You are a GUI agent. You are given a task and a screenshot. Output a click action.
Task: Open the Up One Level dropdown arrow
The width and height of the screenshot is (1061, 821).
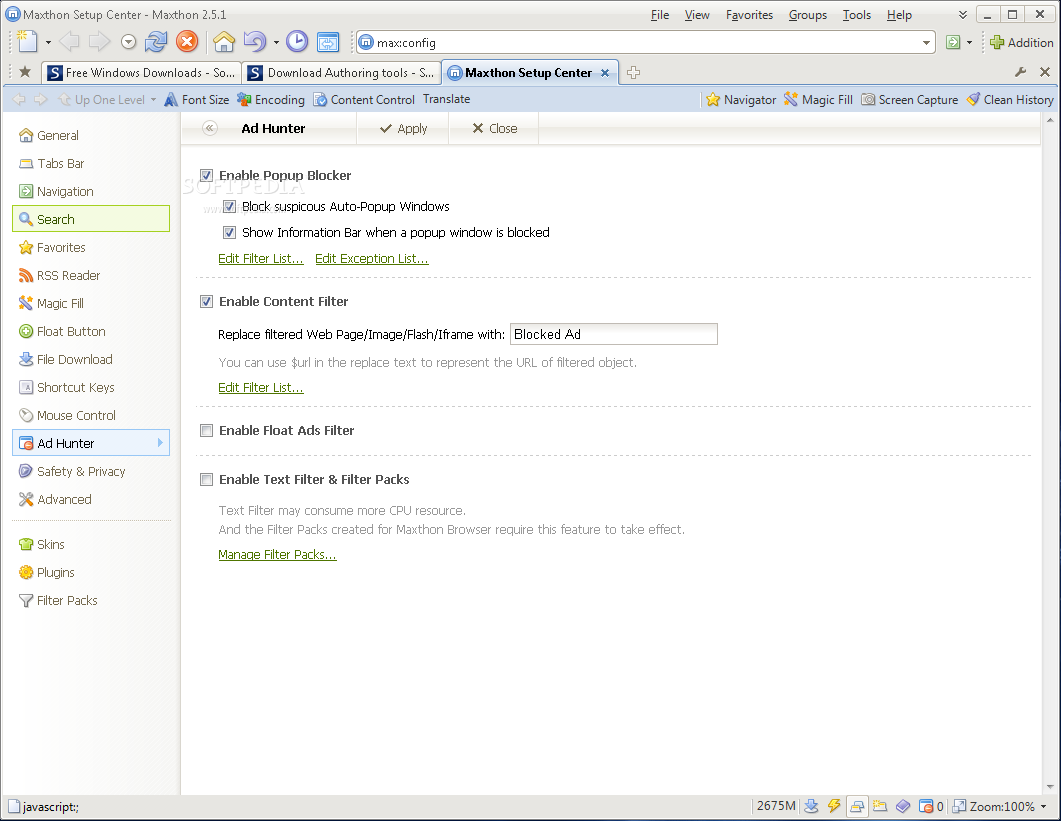tap(154, 99)
